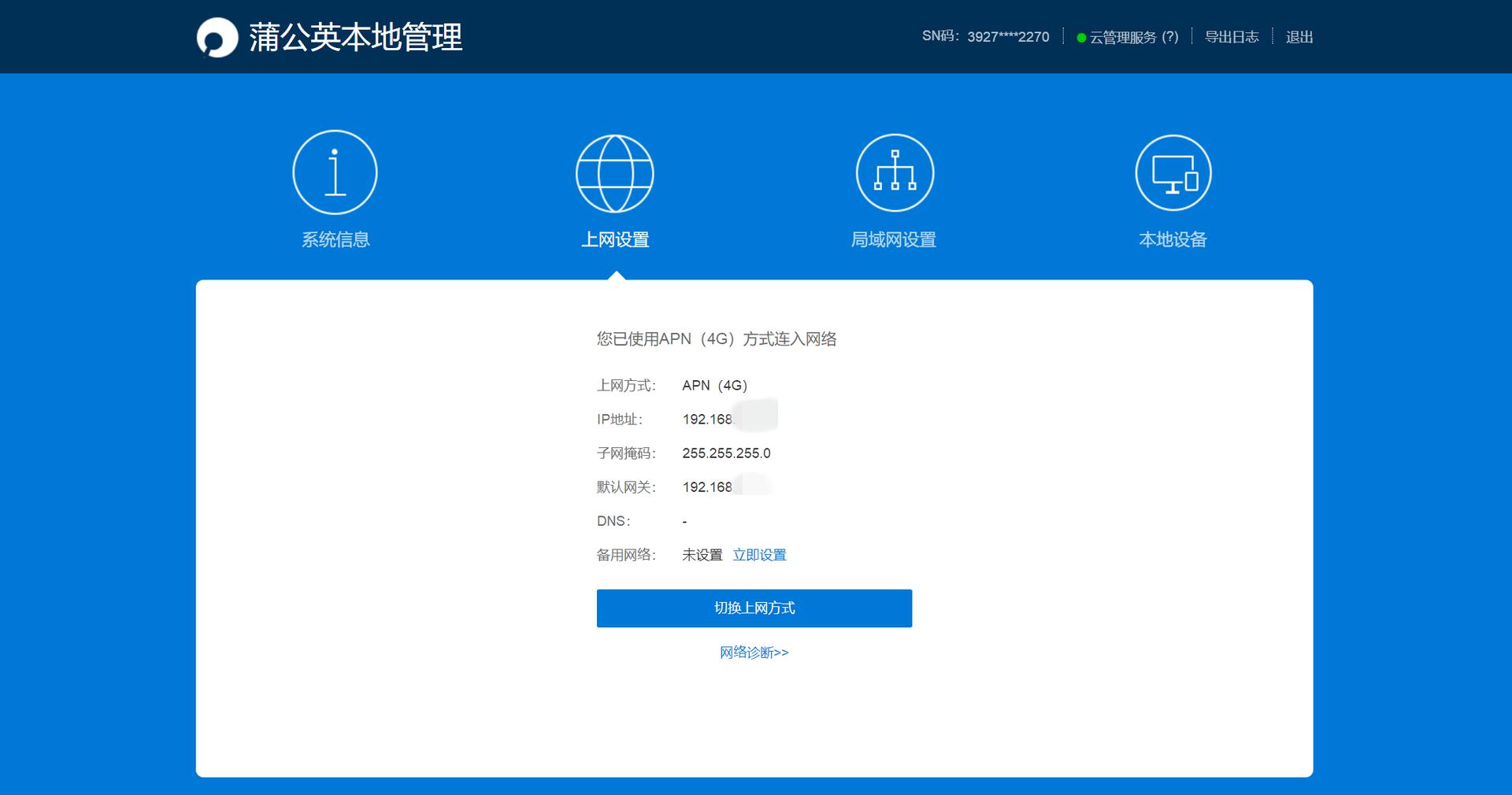Click the dandelion logo in the header
The image size is (1512, 795).
[x=218, y=35]
